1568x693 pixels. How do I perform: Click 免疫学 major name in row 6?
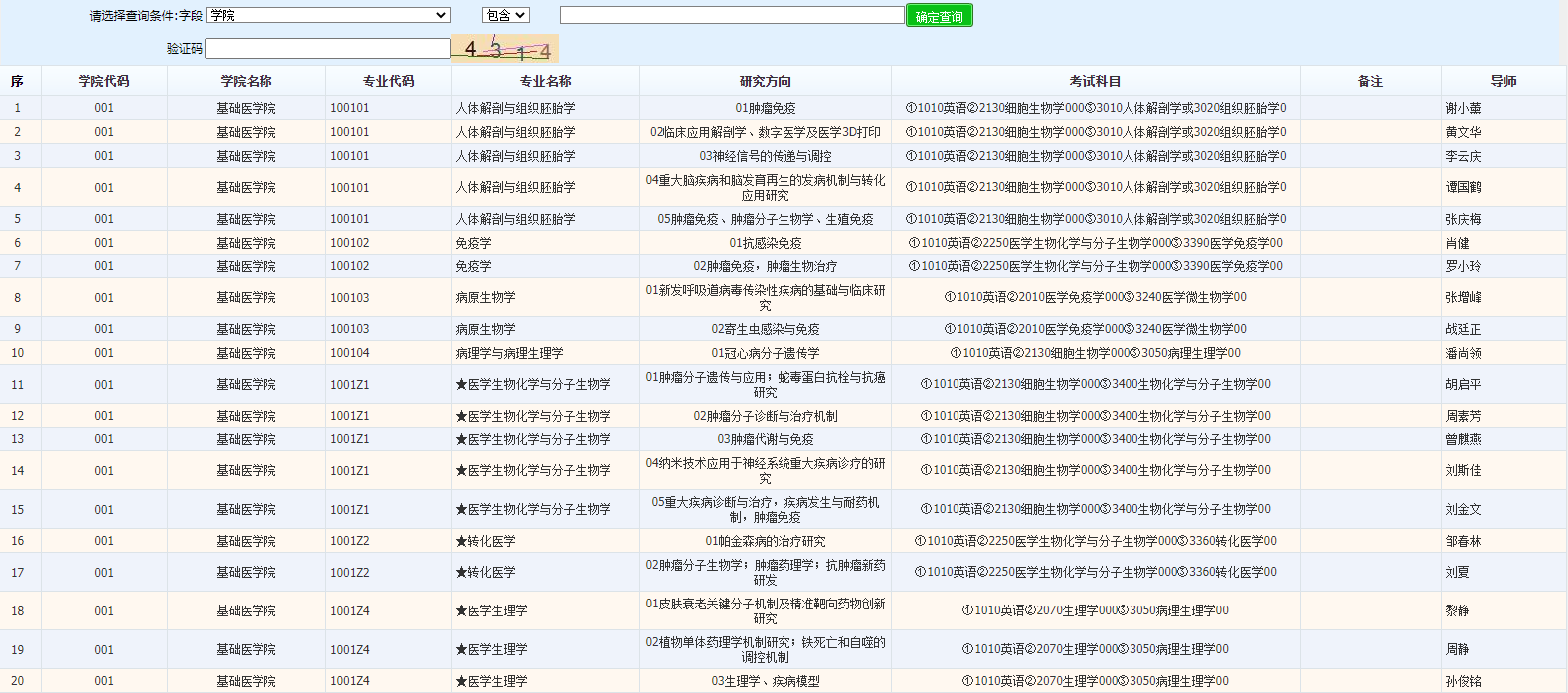coord(473,243)
